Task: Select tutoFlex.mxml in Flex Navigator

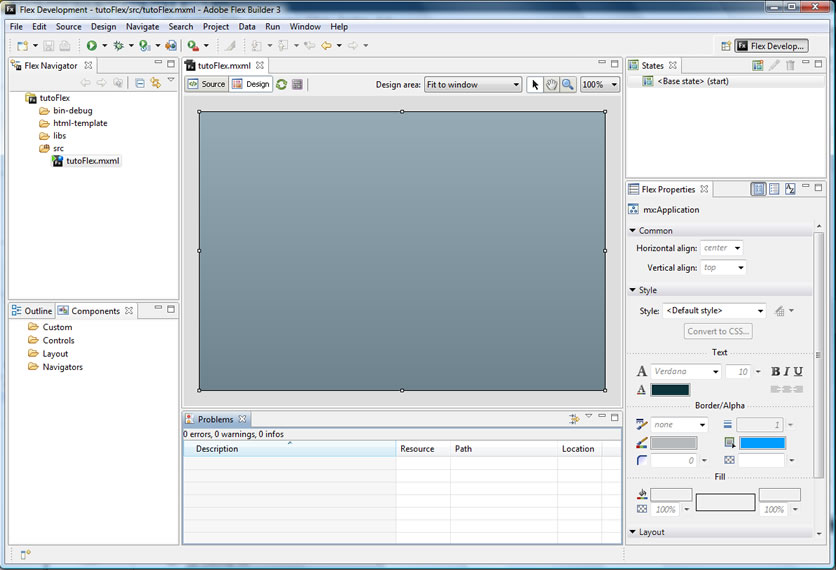Action: (92, 161)
